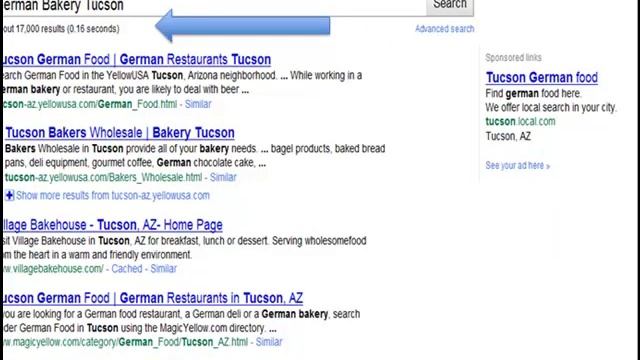Open 'Tucson Bakers Wholesale | Bakery Tucson' result
The height and width of the screenshot is (360, 640).
tap(120, 133)
